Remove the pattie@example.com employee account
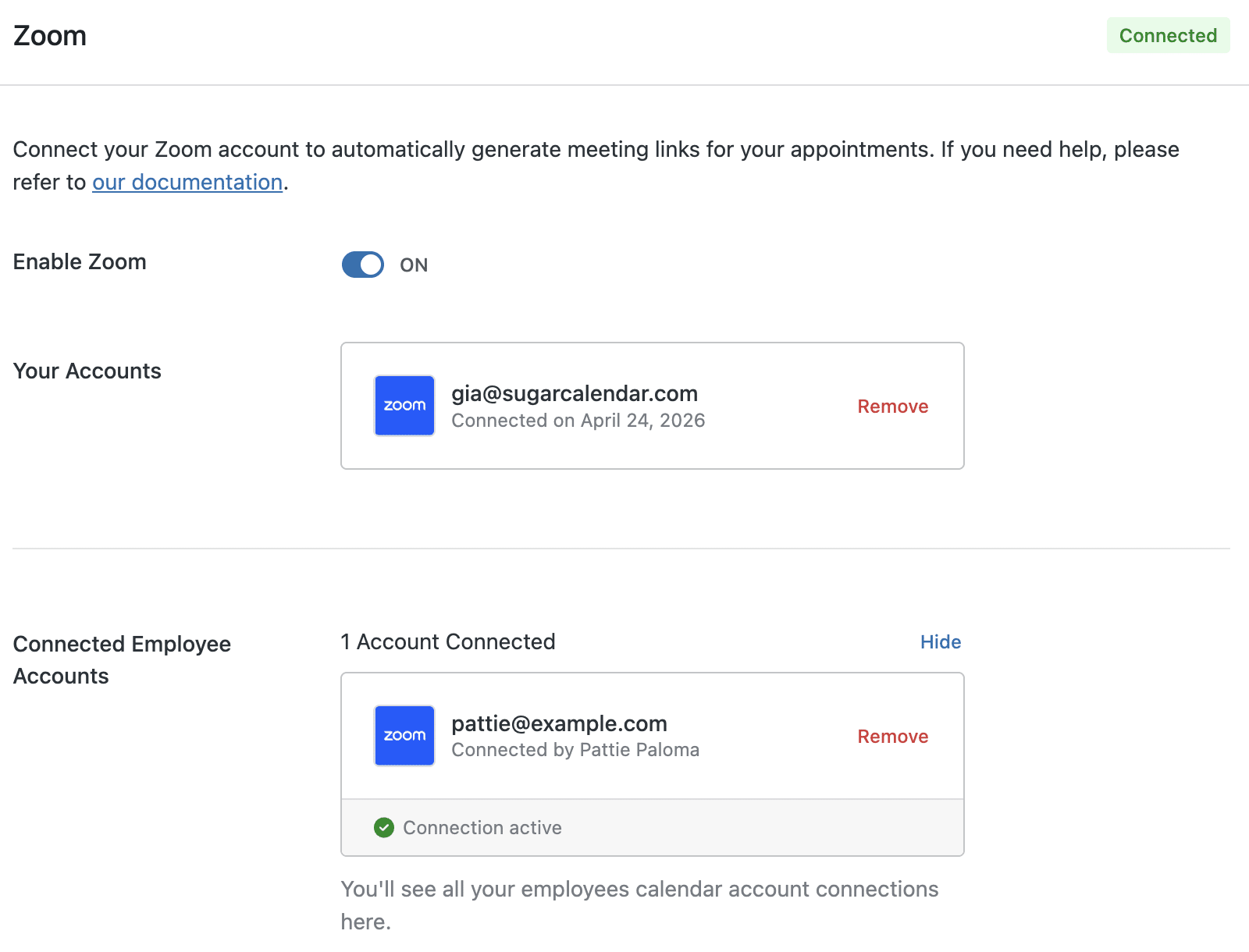Viewport: 1249px width, 952px height. pyautogui.click(x=892, y=737)
